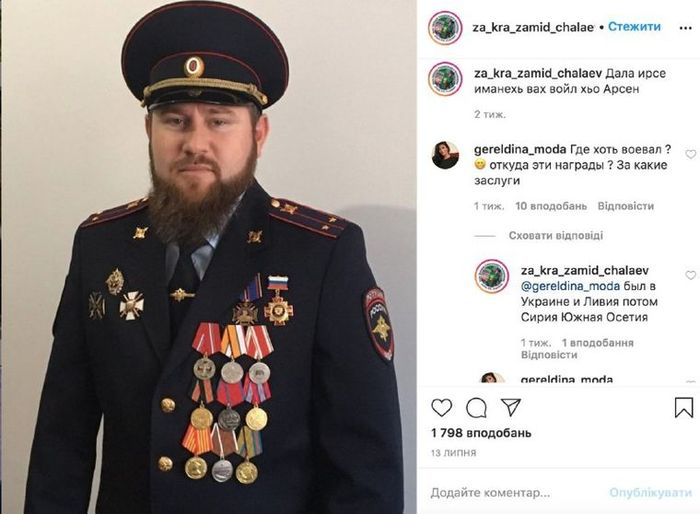The image size is (700, 514).
Task: Save the post with the bookmark icon
Action: coord(683,407)
